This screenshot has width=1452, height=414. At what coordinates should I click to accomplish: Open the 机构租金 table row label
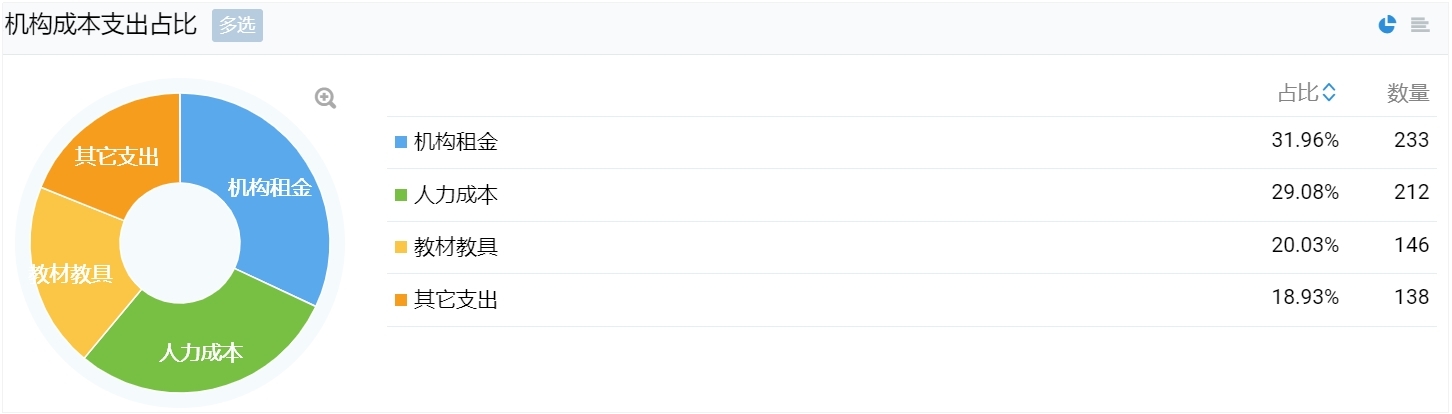[456, 142]
